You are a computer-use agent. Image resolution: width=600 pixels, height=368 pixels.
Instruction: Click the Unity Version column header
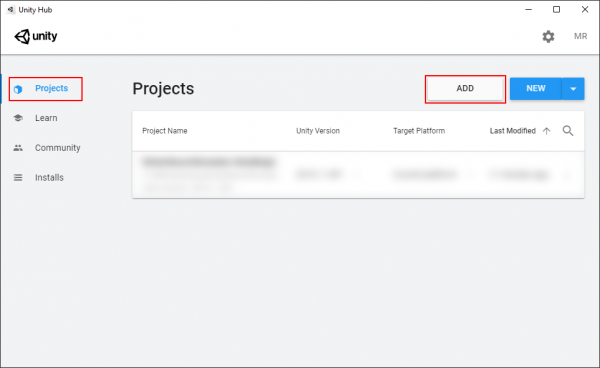318,131
